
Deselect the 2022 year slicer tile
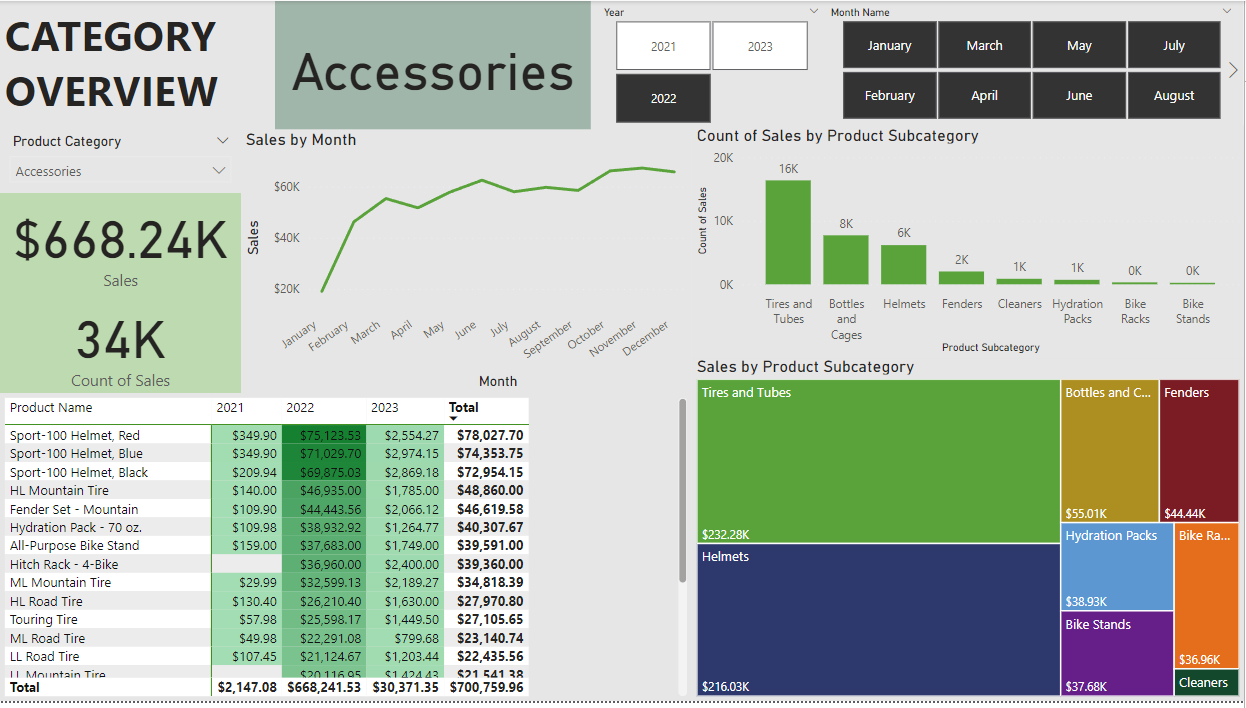(663, 98)
